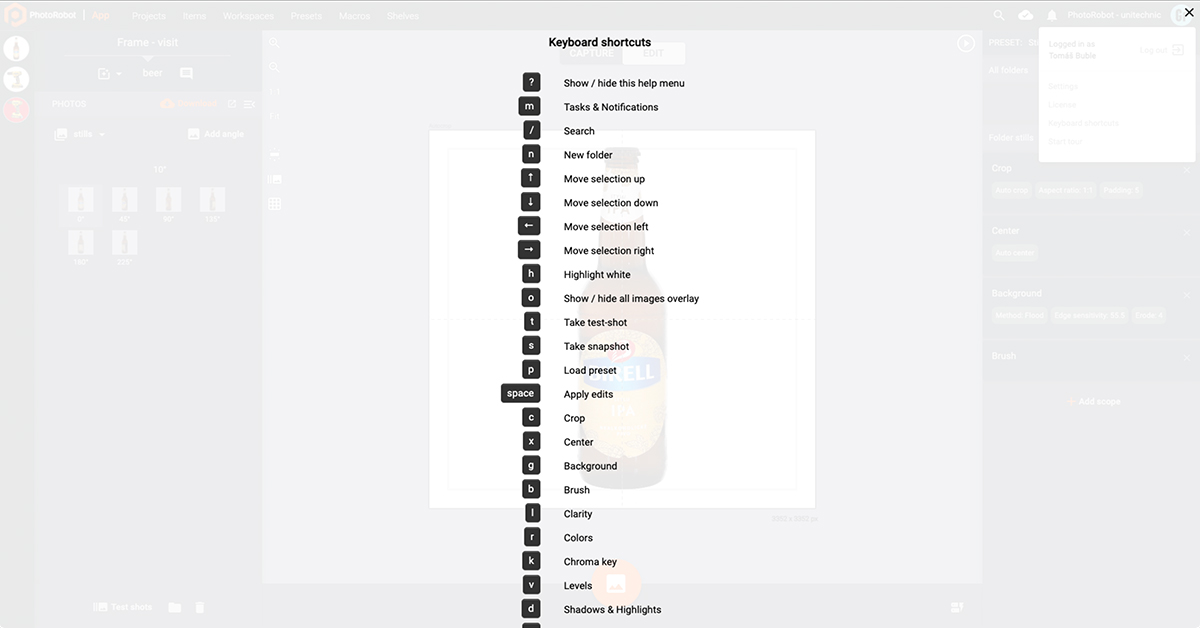Viewport: 1200px width, 628px height.
Task: Select Settings in the account menu
Action: click(1061, 86)
